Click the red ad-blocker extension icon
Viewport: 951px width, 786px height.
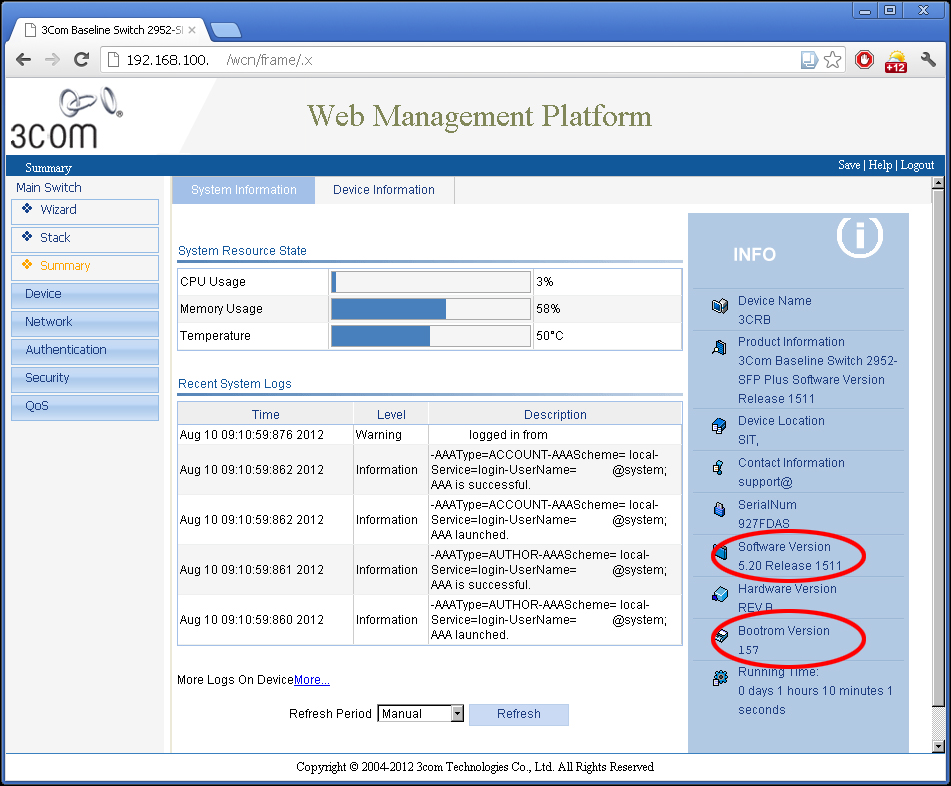click(x=864, y=59)
